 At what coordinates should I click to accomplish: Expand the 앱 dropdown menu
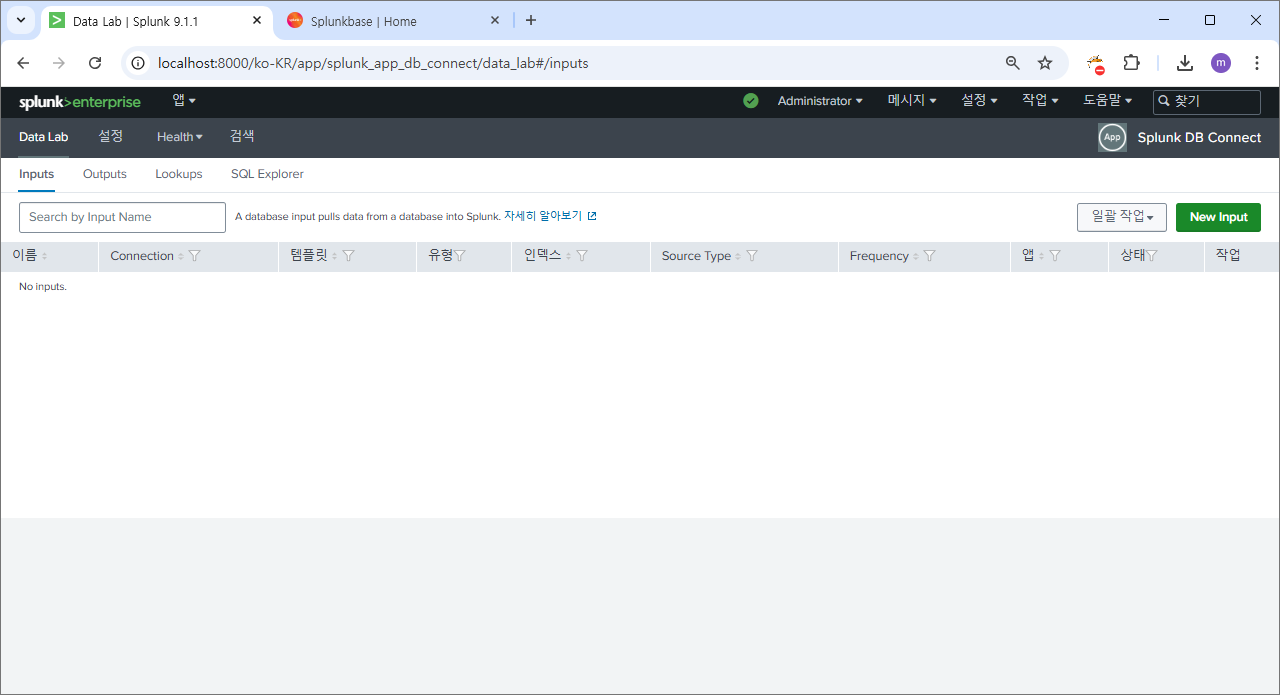tap(184, 100)
